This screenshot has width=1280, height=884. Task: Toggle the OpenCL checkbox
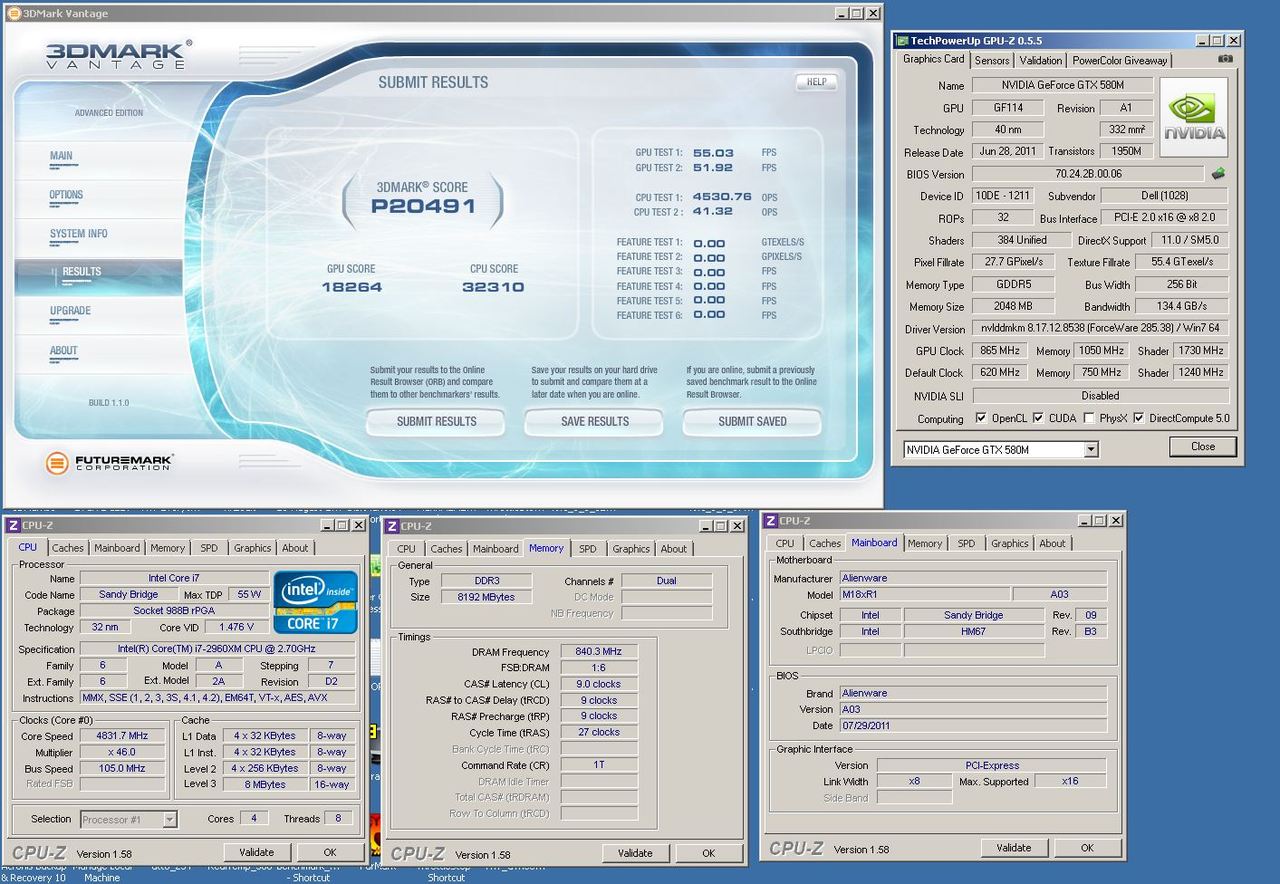[981, 418]
